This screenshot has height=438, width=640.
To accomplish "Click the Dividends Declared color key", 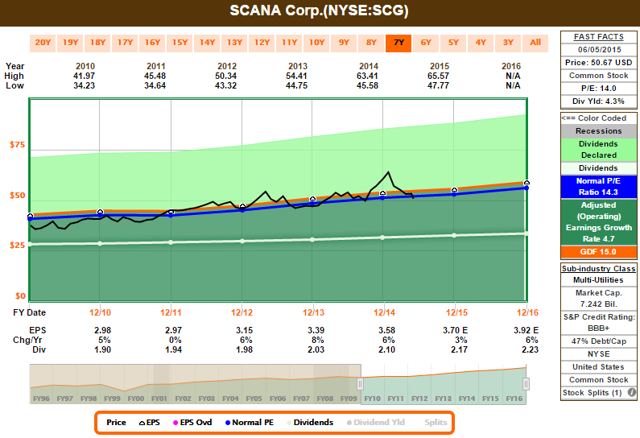I will [598, 149].
